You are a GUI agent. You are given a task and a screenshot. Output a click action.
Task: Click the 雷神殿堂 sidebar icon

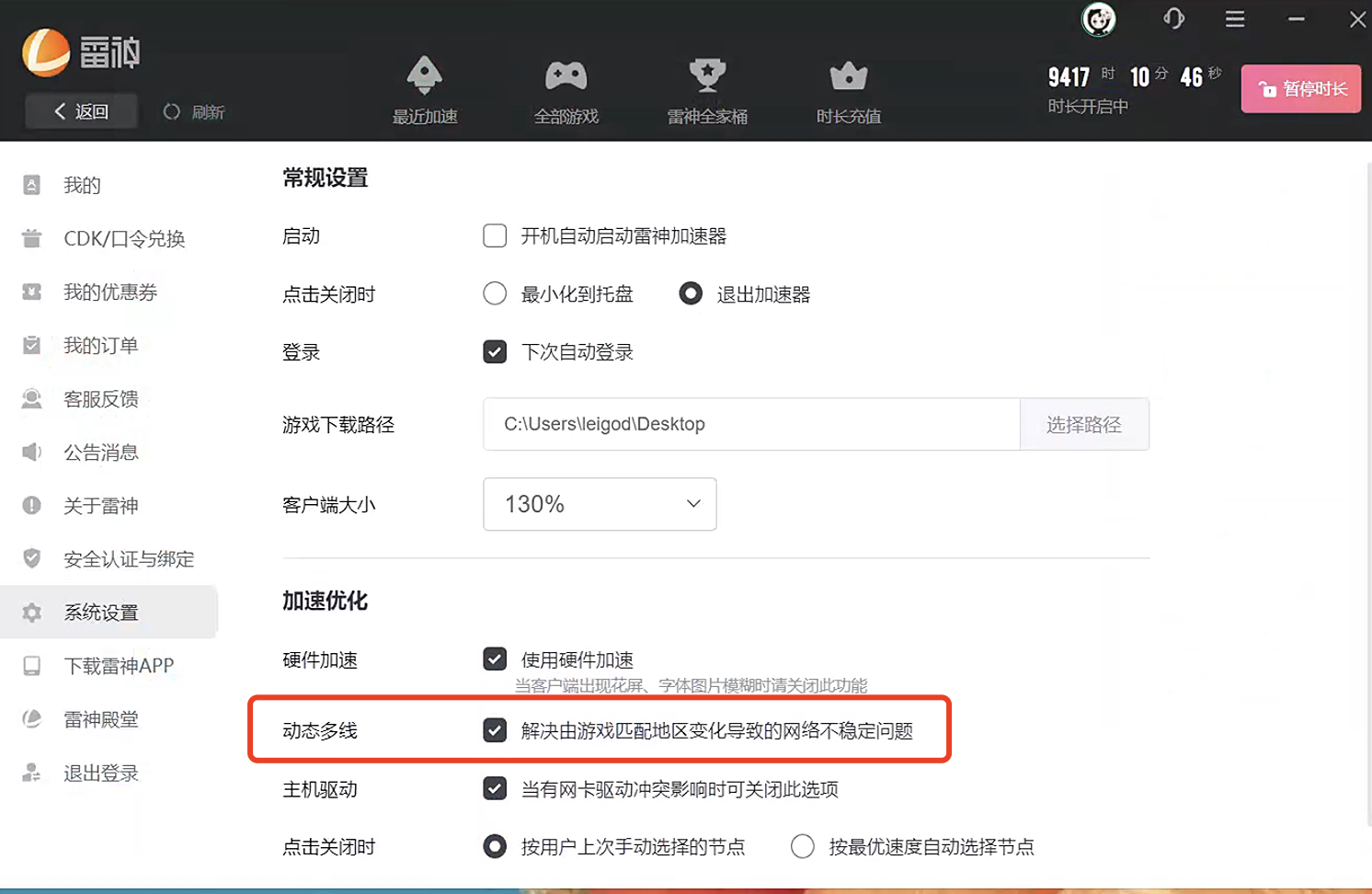pos(31,719)
